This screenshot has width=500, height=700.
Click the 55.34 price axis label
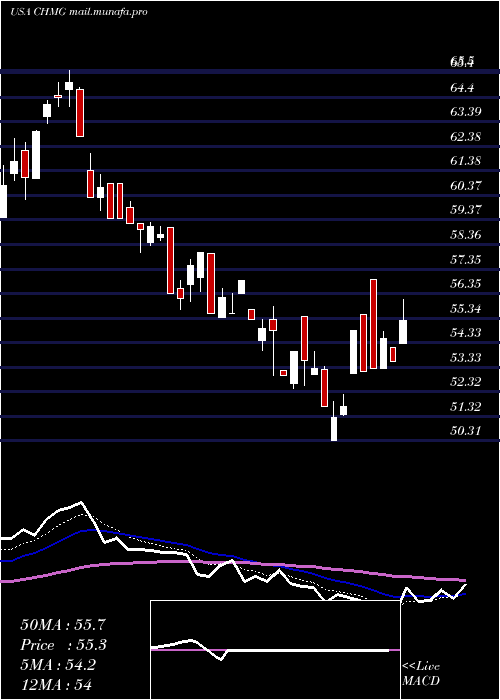(x=465, y=308)
